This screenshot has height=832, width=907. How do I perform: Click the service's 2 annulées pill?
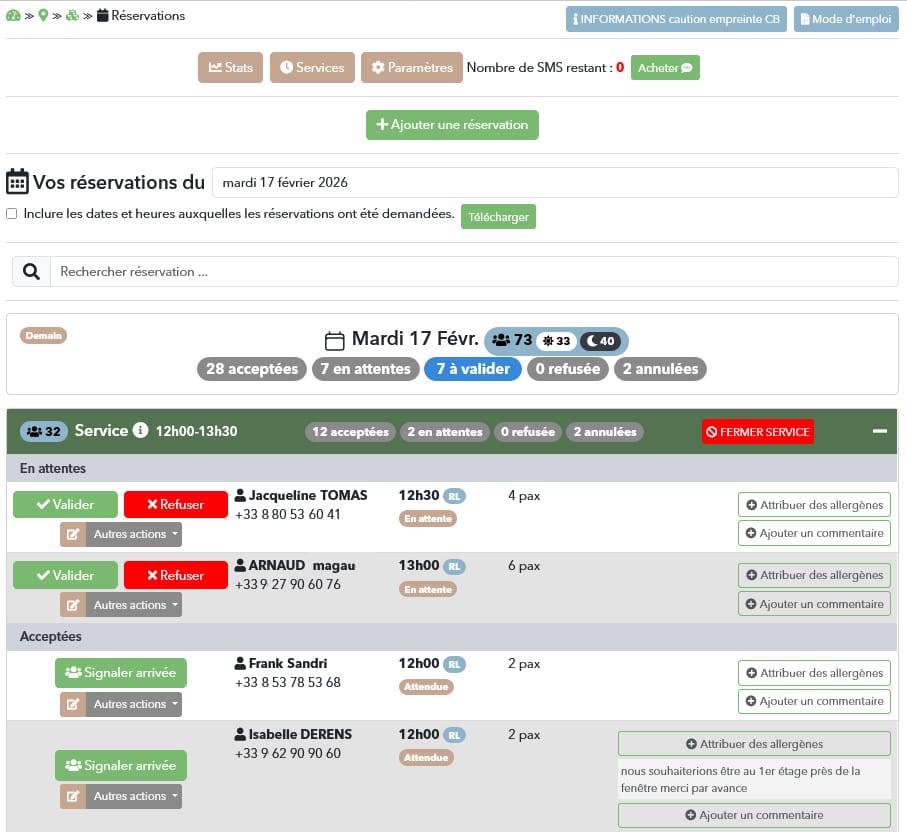click(604, 432)
